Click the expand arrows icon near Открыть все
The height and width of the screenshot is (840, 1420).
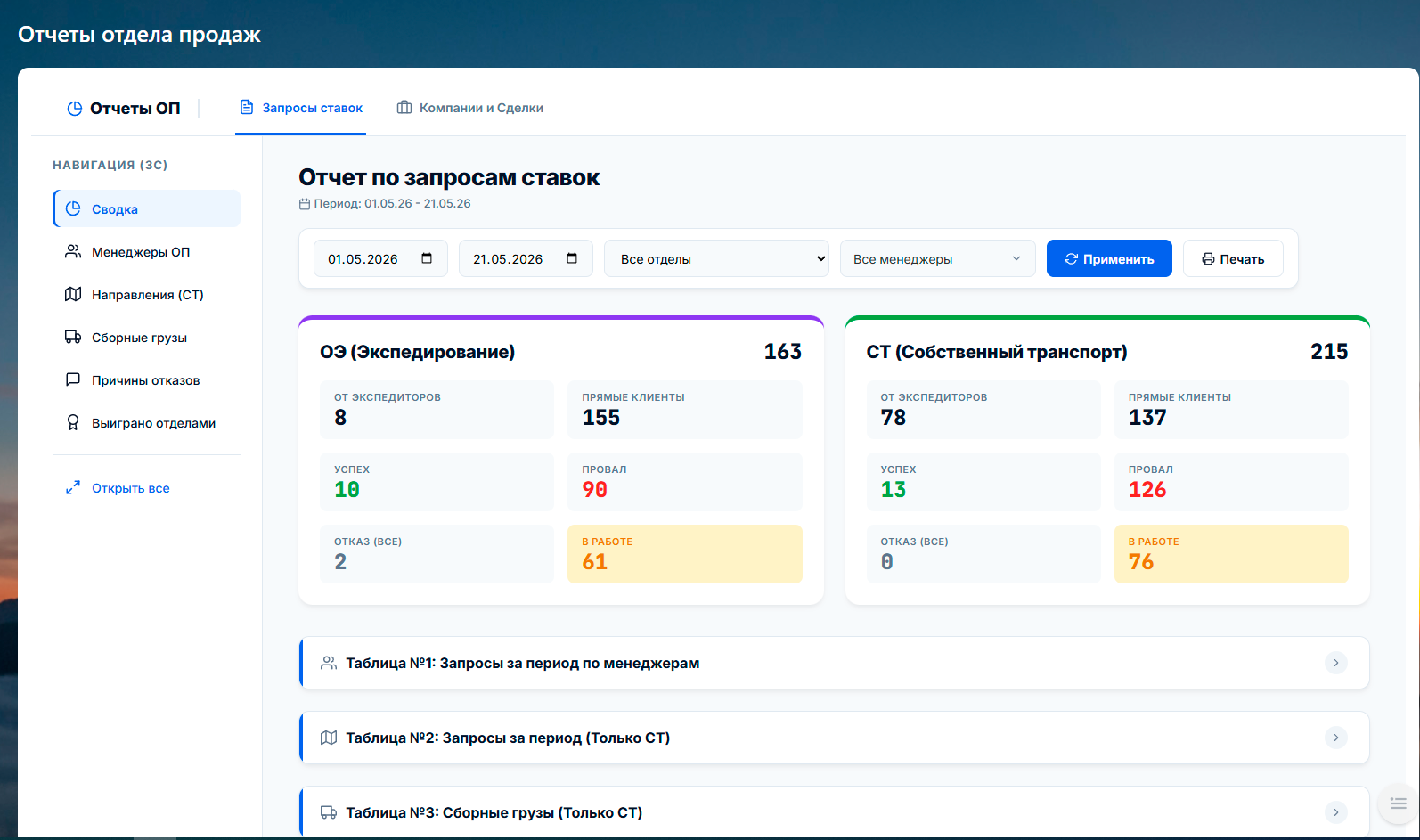[73, 488]
